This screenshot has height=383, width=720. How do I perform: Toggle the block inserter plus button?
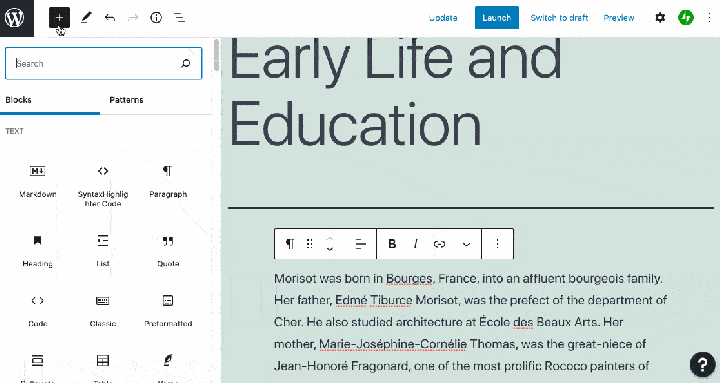click(x=59, y=18)
